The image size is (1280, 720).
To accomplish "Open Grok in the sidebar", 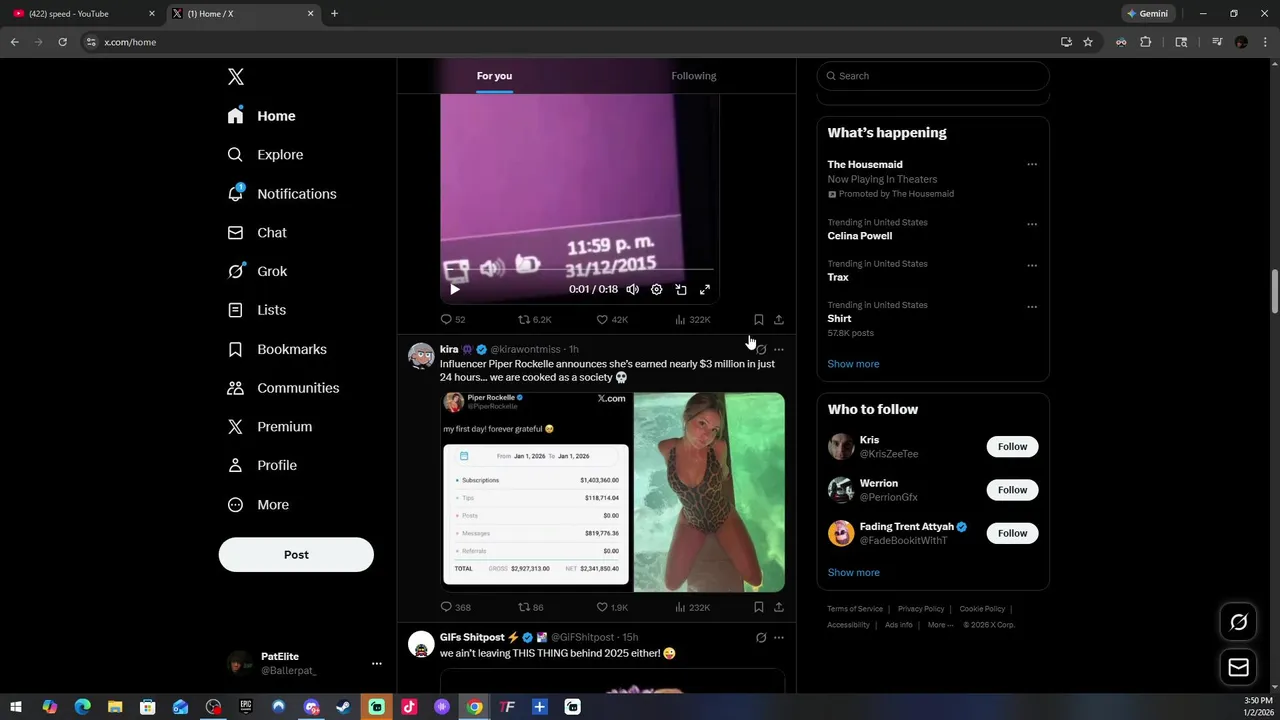I will (x=257, y=271).
